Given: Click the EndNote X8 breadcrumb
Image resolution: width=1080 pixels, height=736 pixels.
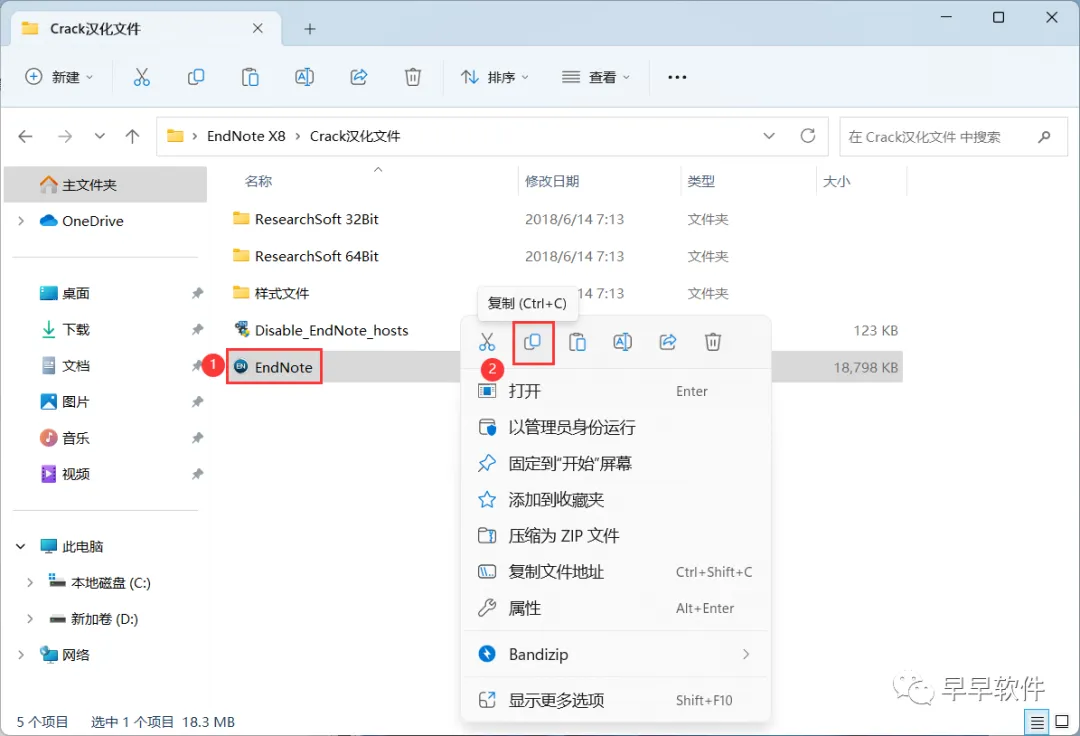Looking at the screenshot, I should click(246, 136).
